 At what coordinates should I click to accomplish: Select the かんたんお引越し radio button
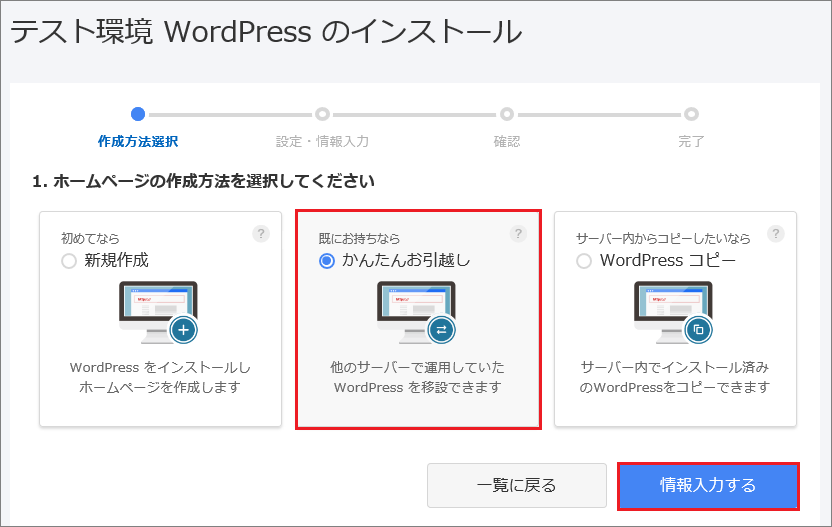tap(327, 261)
